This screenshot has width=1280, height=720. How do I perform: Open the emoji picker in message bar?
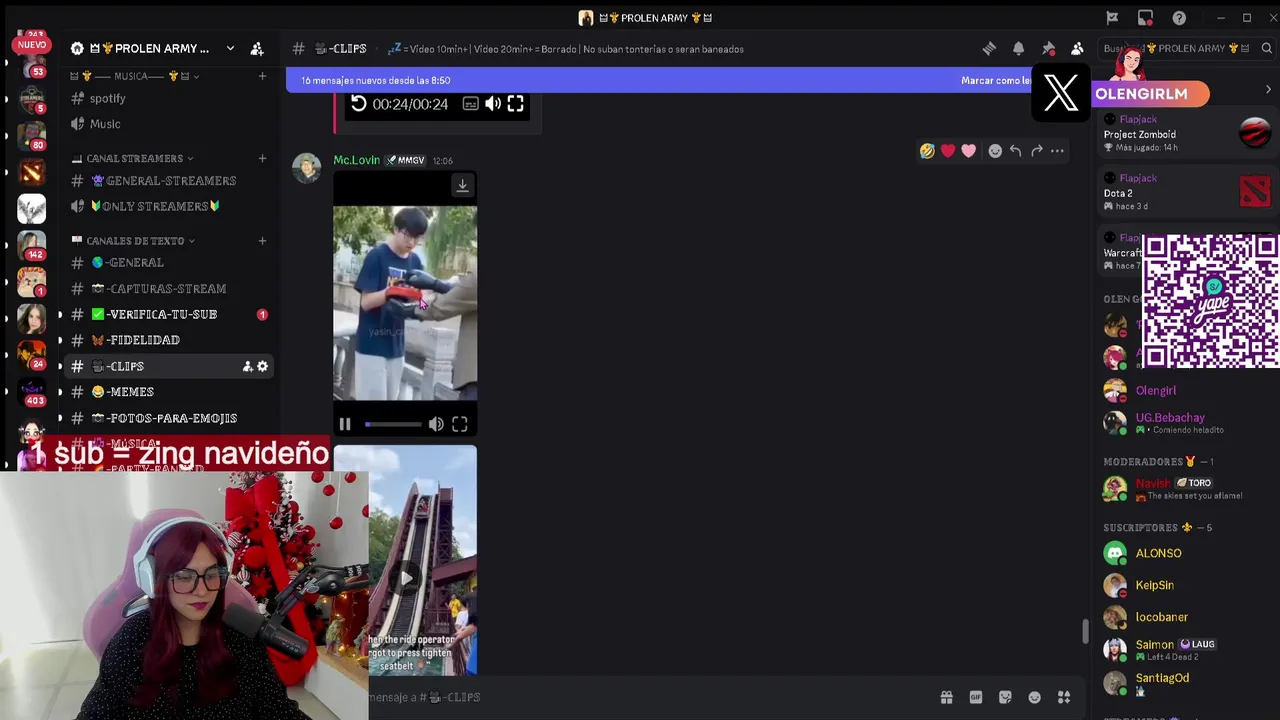click(1035, 697)
